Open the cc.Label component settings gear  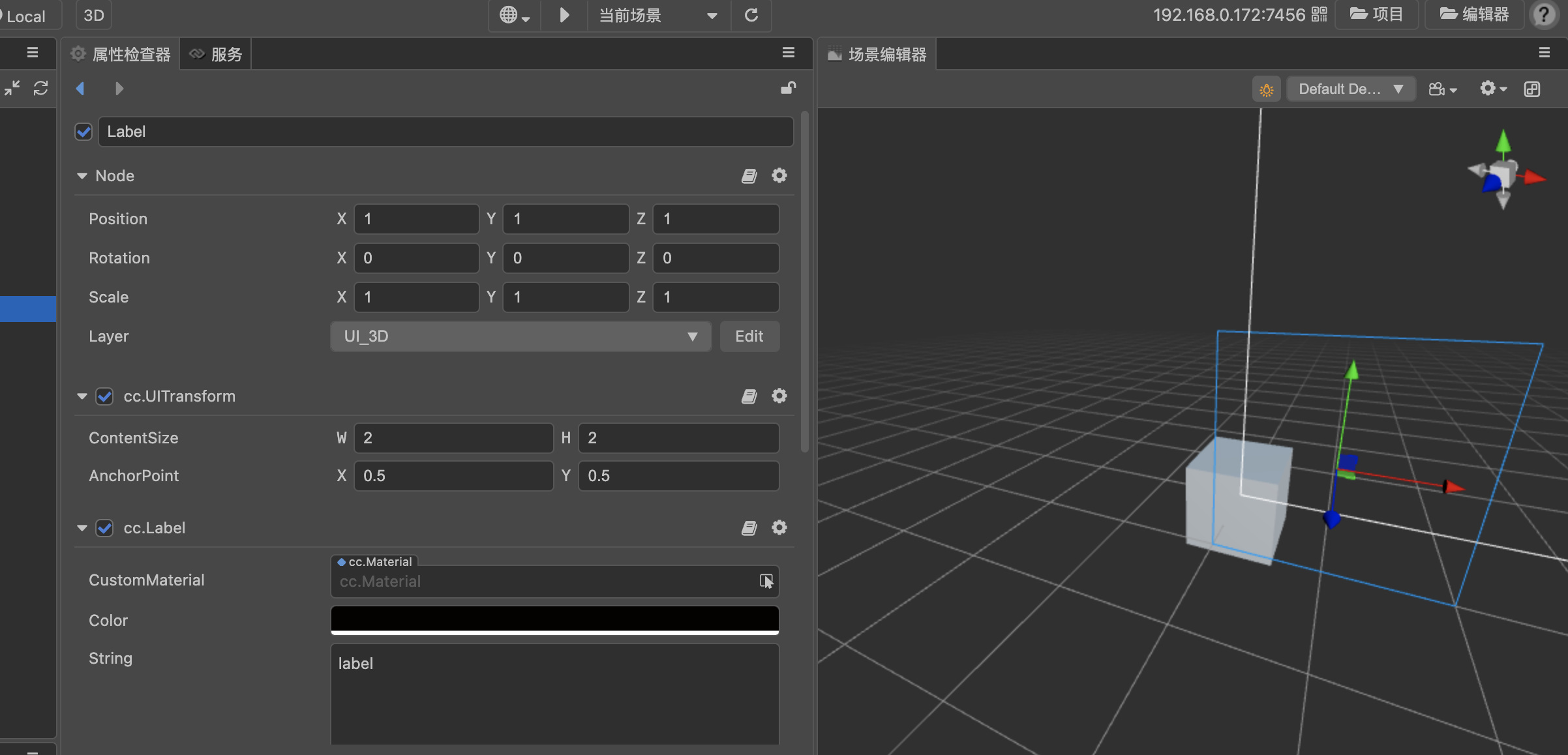point(779,527)
